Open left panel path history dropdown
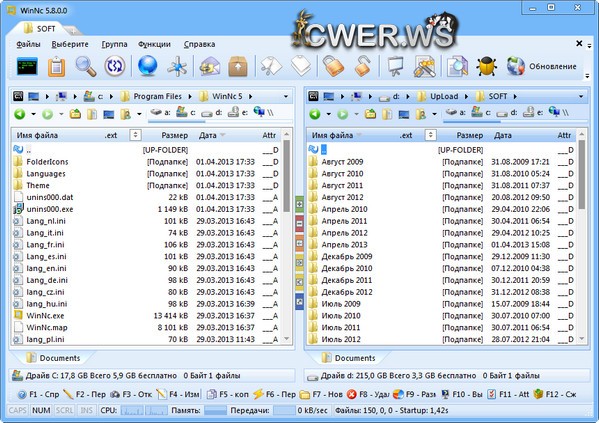The width and height of the screenshot is (599, 423). pyautogui.click(x=286, y=97)
